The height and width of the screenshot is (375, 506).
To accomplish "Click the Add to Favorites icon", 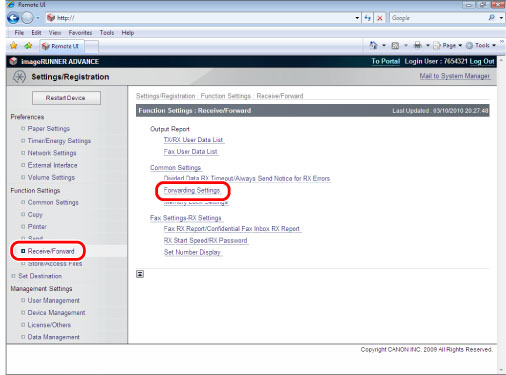I will [x=28, y=46].
